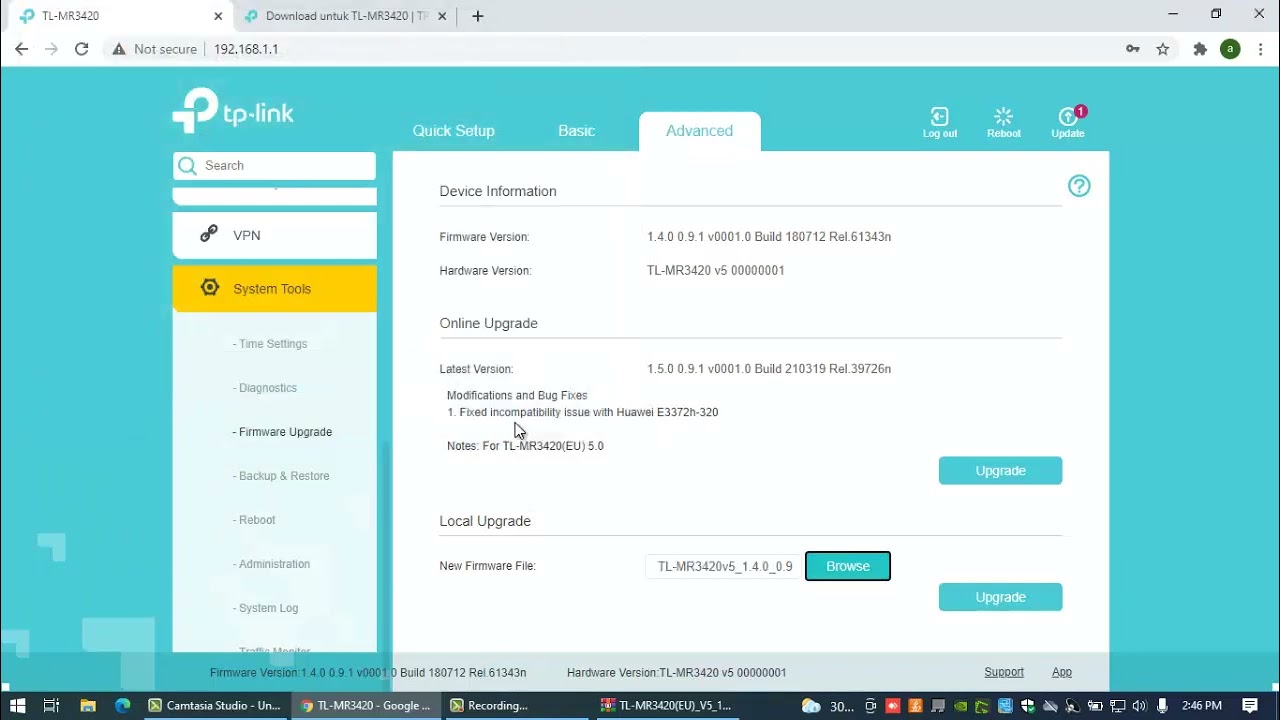Image resolution: width=1280 pixels, height=720 pixels.
Task: Click the New Firmware File path field
Action: [x=724, y=566]
